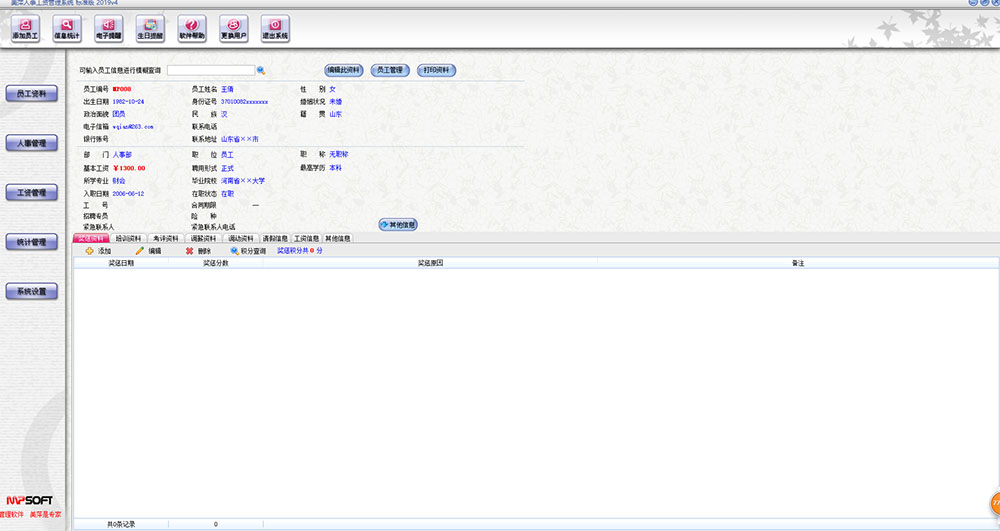Focus the employee fuzzy search input field
This screenshot has width=1000, height=531.
click(x=210, y=71)
